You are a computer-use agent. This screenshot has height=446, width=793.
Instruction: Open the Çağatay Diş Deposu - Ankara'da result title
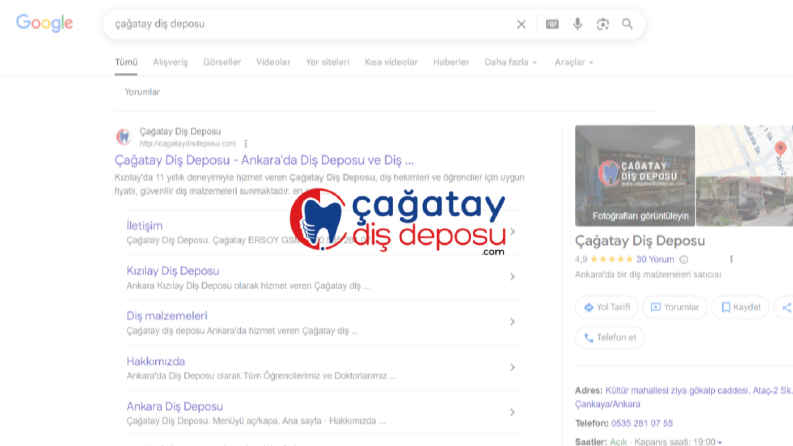pos(264,160)
